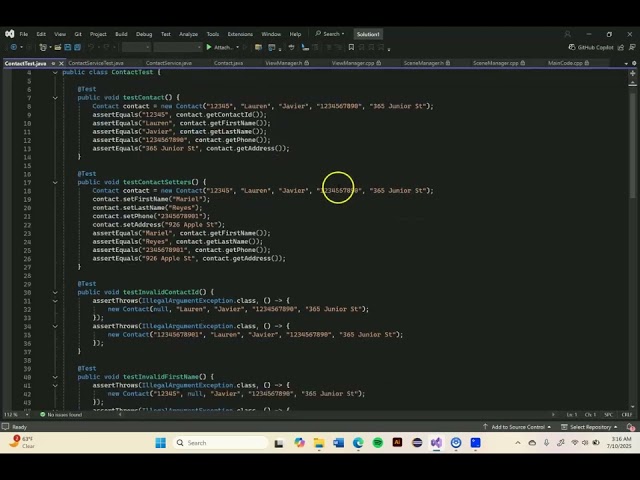Click the Windows Start button
Screen dimensions: 640x480
point(161,443)
